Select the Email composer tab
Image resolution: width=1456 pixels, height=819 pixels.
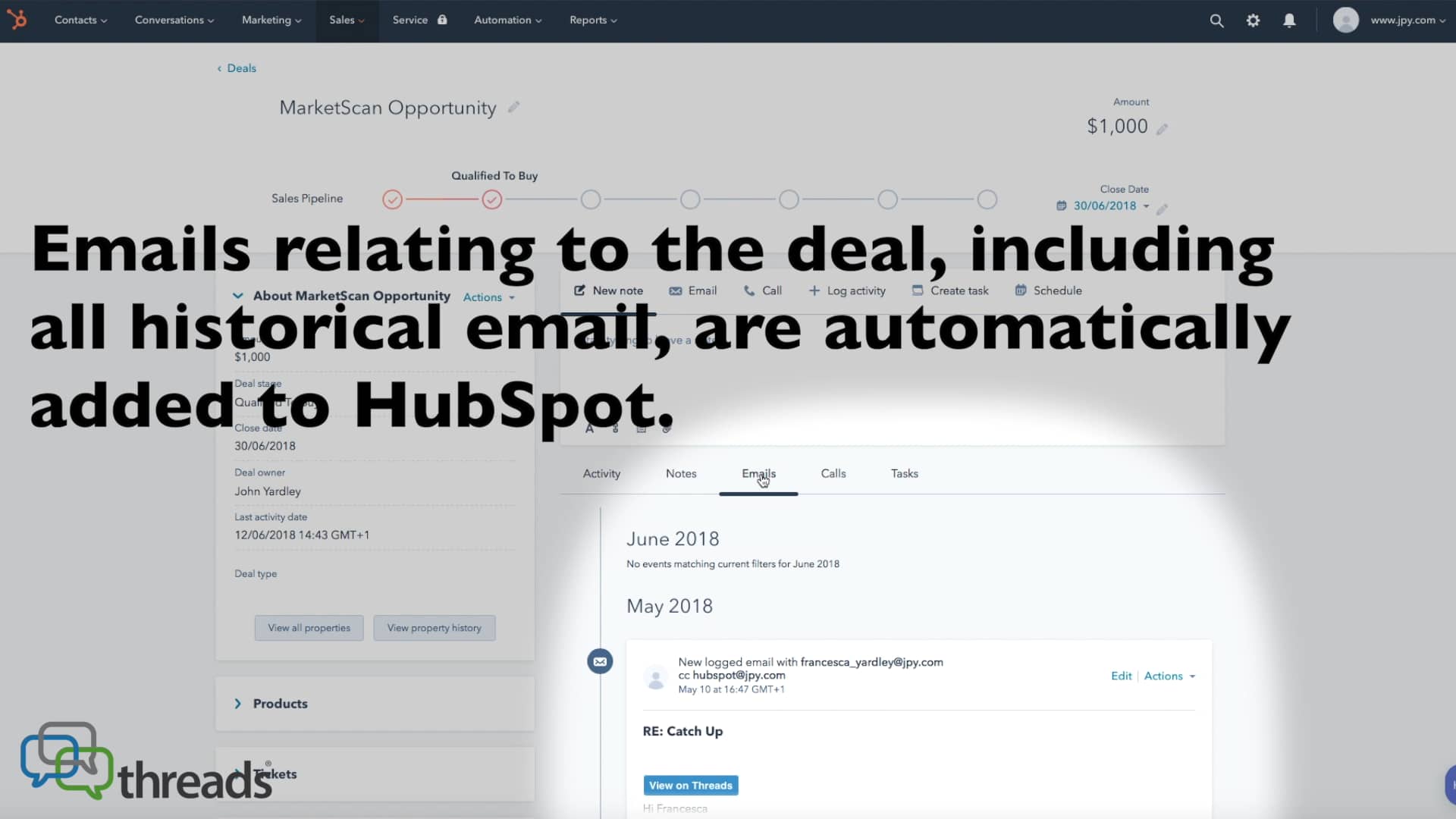(692, 290)
